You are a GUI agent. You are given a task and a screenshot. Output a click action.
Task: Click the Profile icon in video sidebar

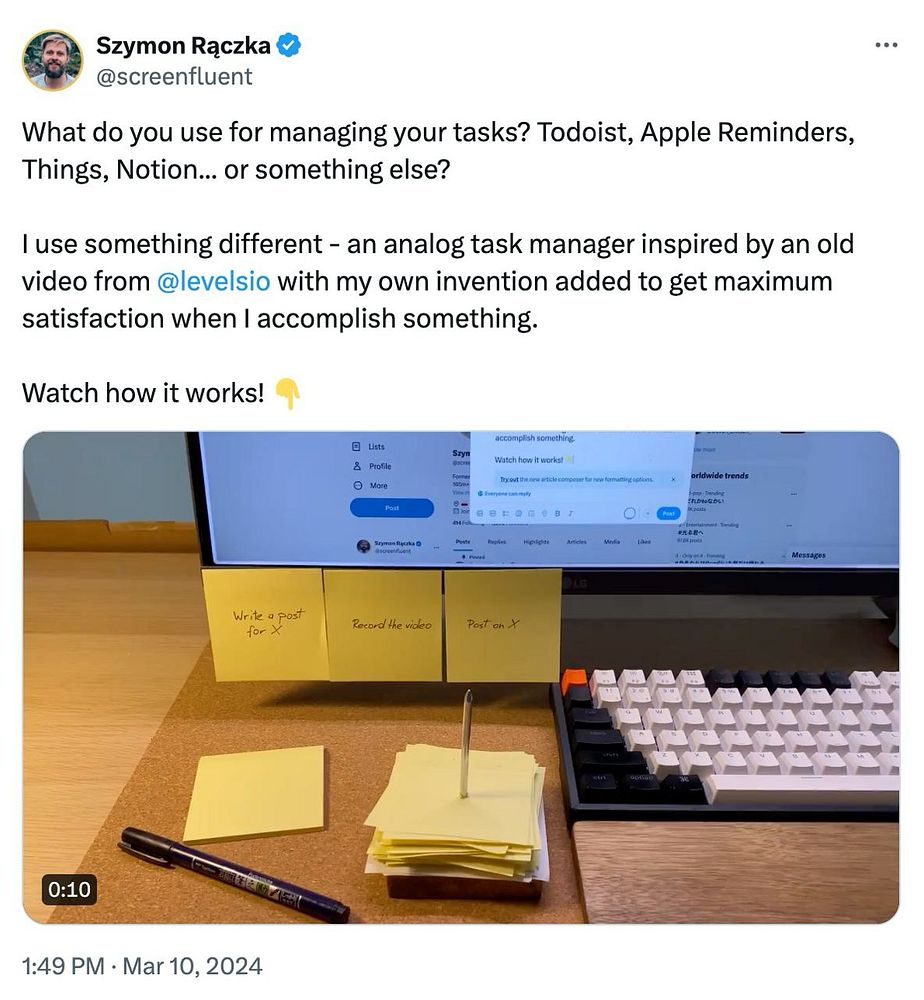click(357, 466)
